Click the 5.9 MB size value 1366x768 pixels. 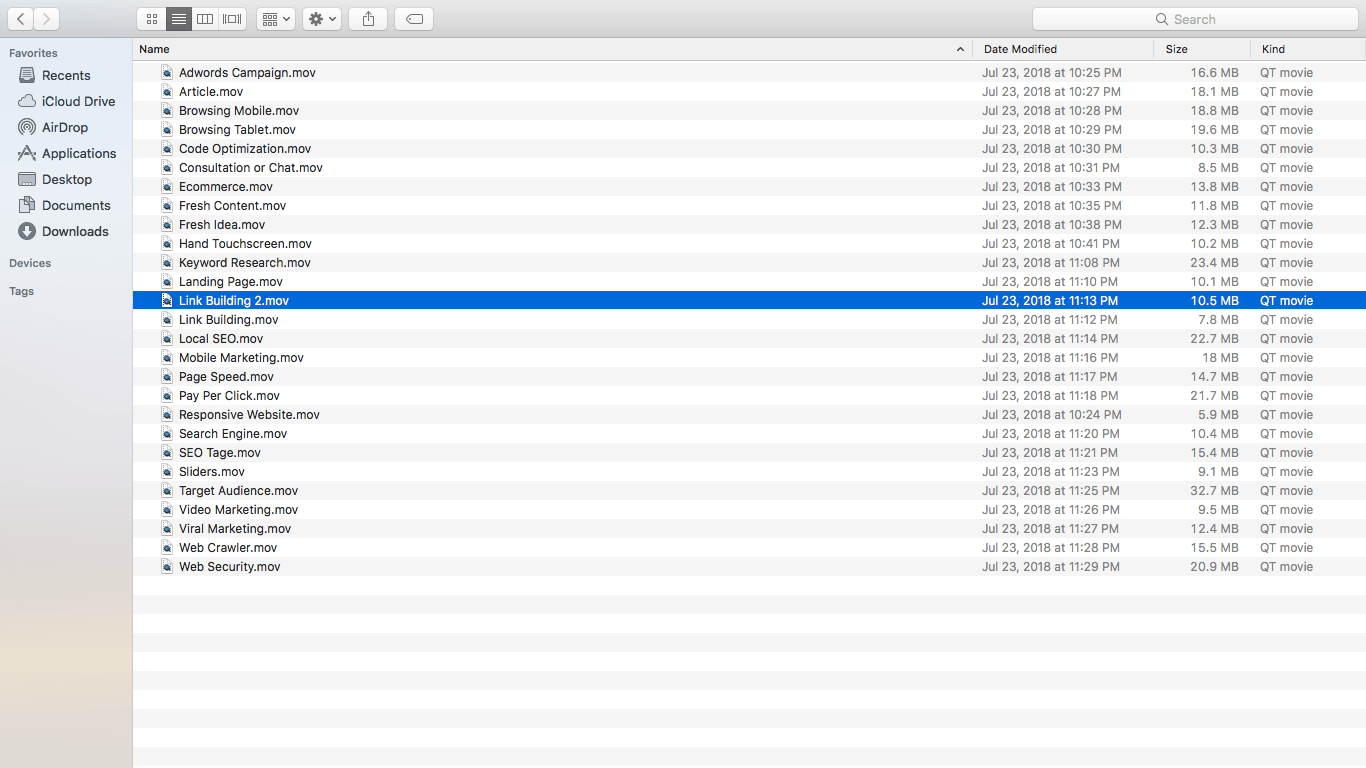coord(1218,415)
